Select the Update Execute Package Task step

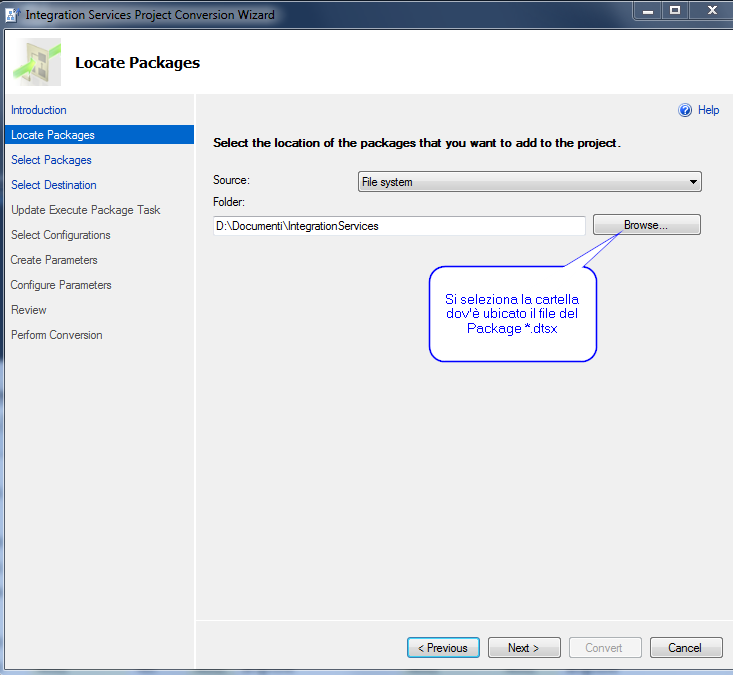tap(86, 210)
